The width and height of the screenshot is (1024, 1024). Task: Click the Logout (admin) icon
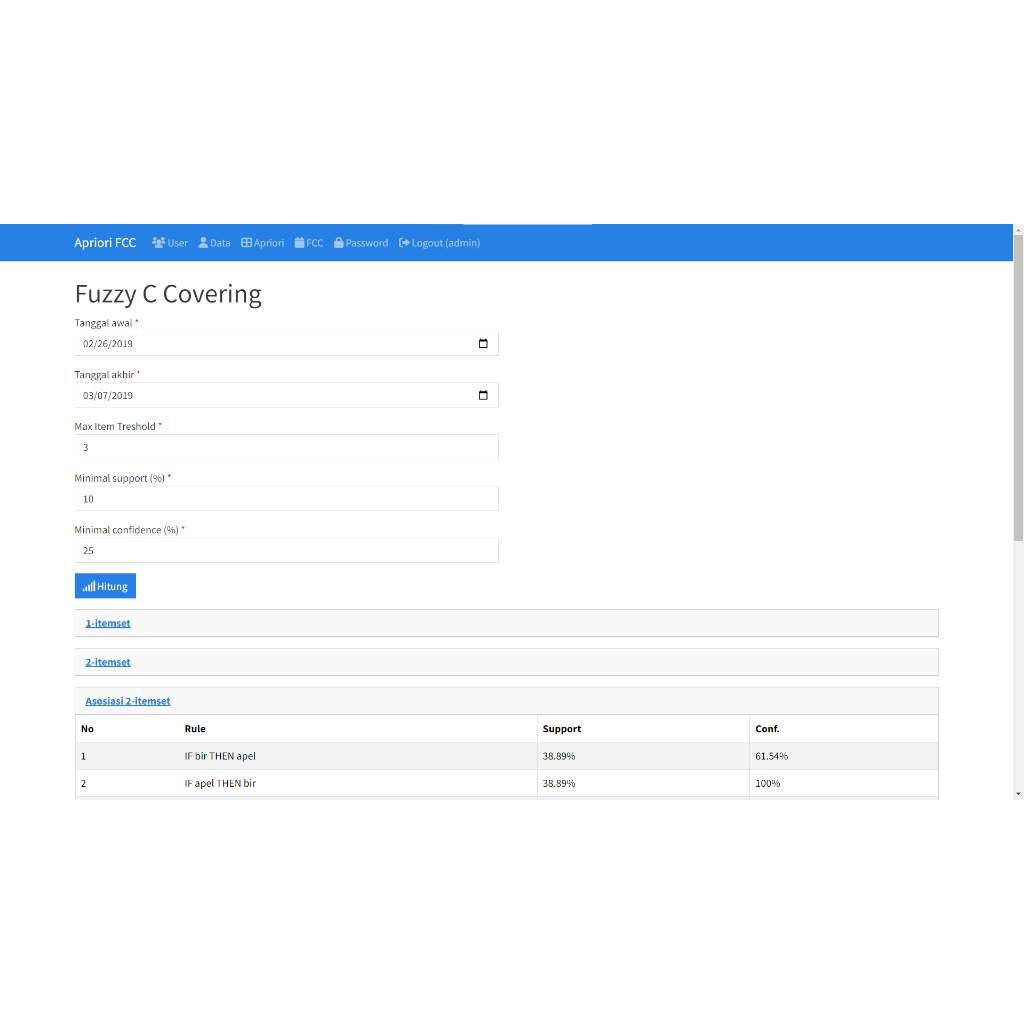(x=404, y=243)
